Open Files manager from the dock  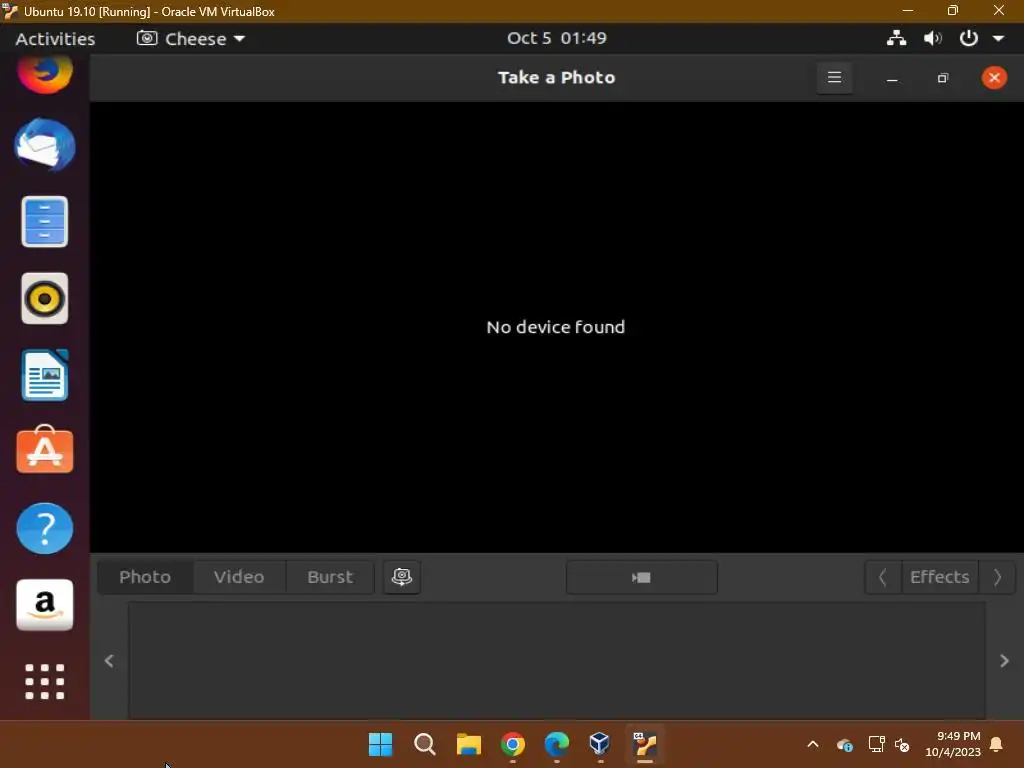pos(45,221)
